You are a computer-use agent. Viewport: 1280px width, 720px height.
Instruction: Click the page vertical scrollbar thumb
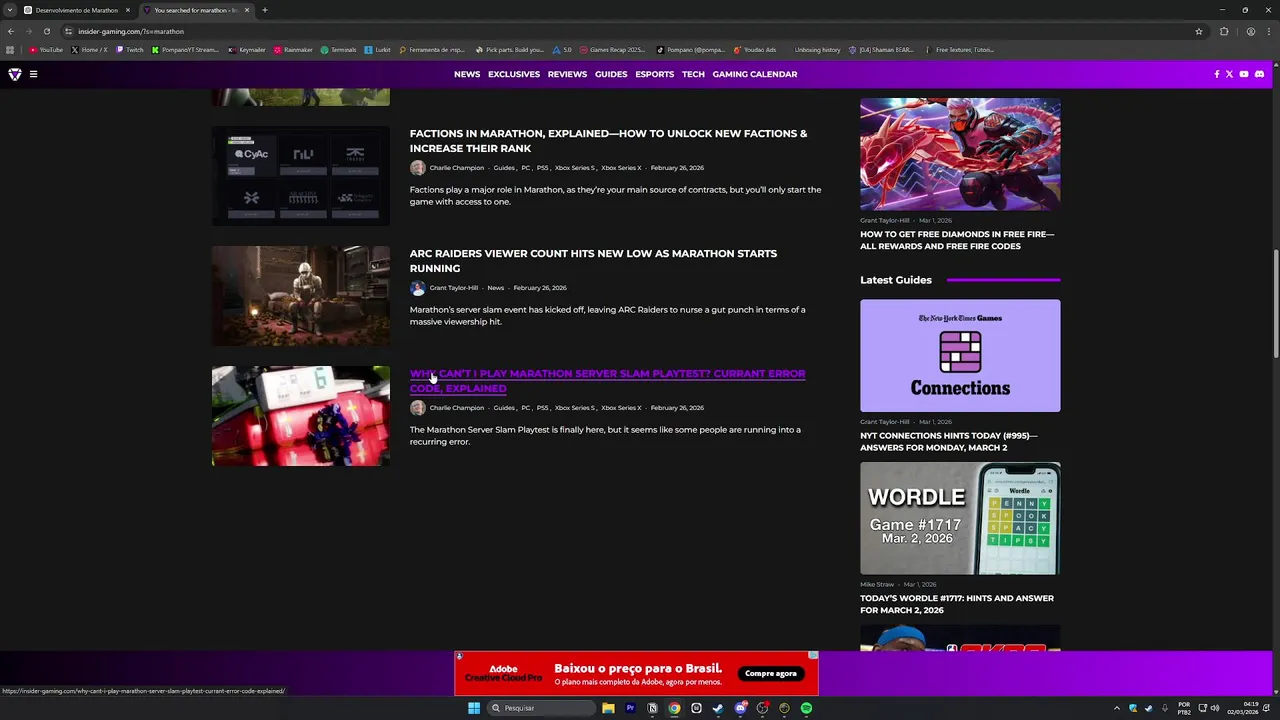(1275, 304)
